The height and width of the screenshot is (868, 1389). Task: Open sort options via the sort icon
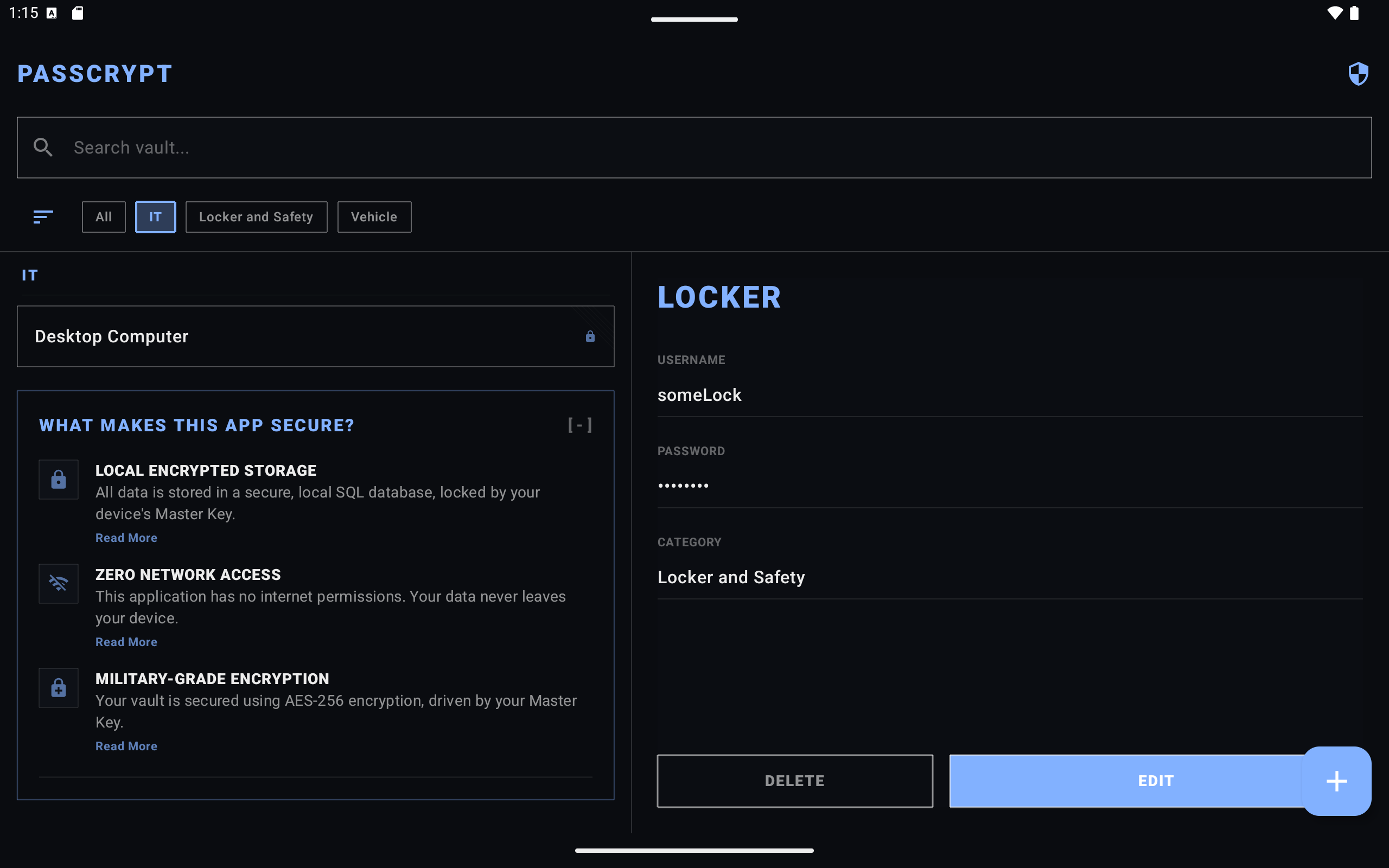click(43, 216)
